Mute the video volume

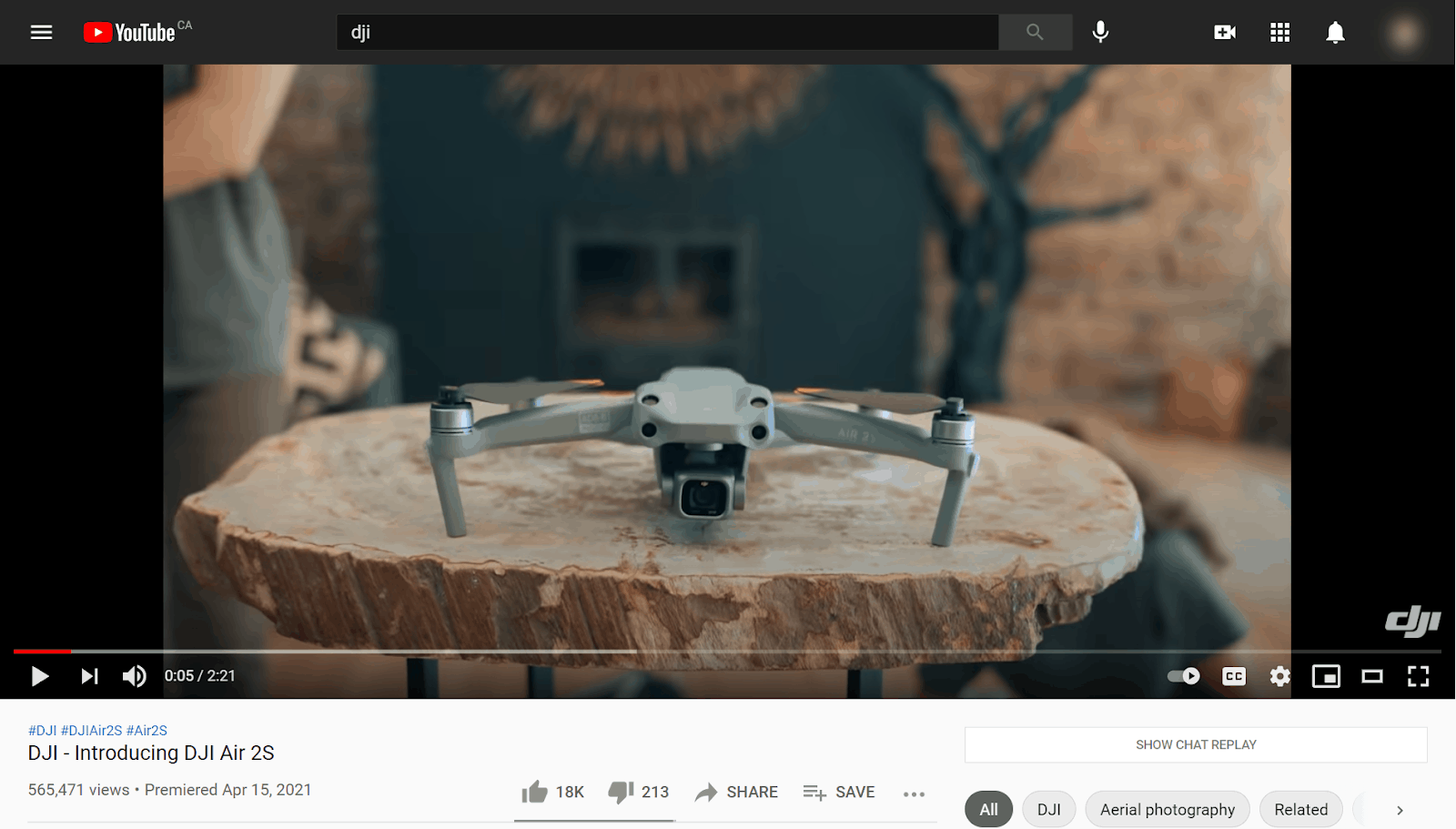pos(135,676)
